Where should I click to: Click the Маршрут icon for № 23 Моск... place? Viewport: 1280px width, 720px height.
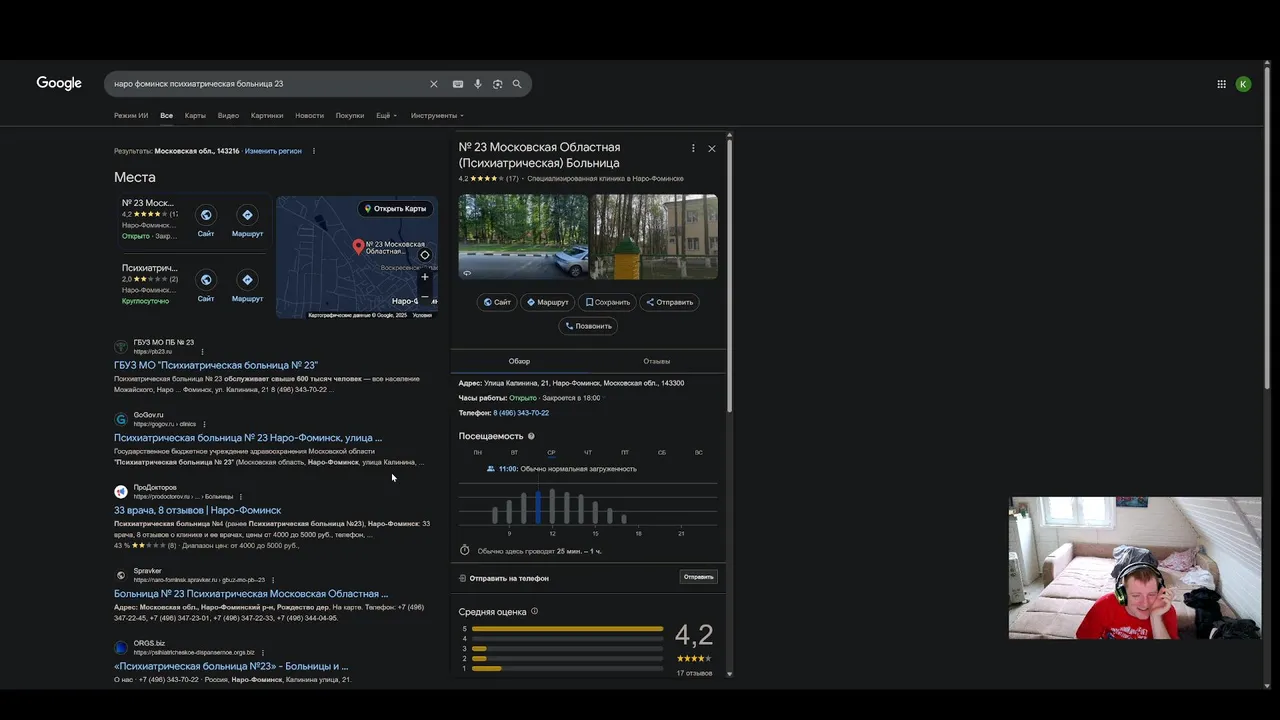click(247, 215)
